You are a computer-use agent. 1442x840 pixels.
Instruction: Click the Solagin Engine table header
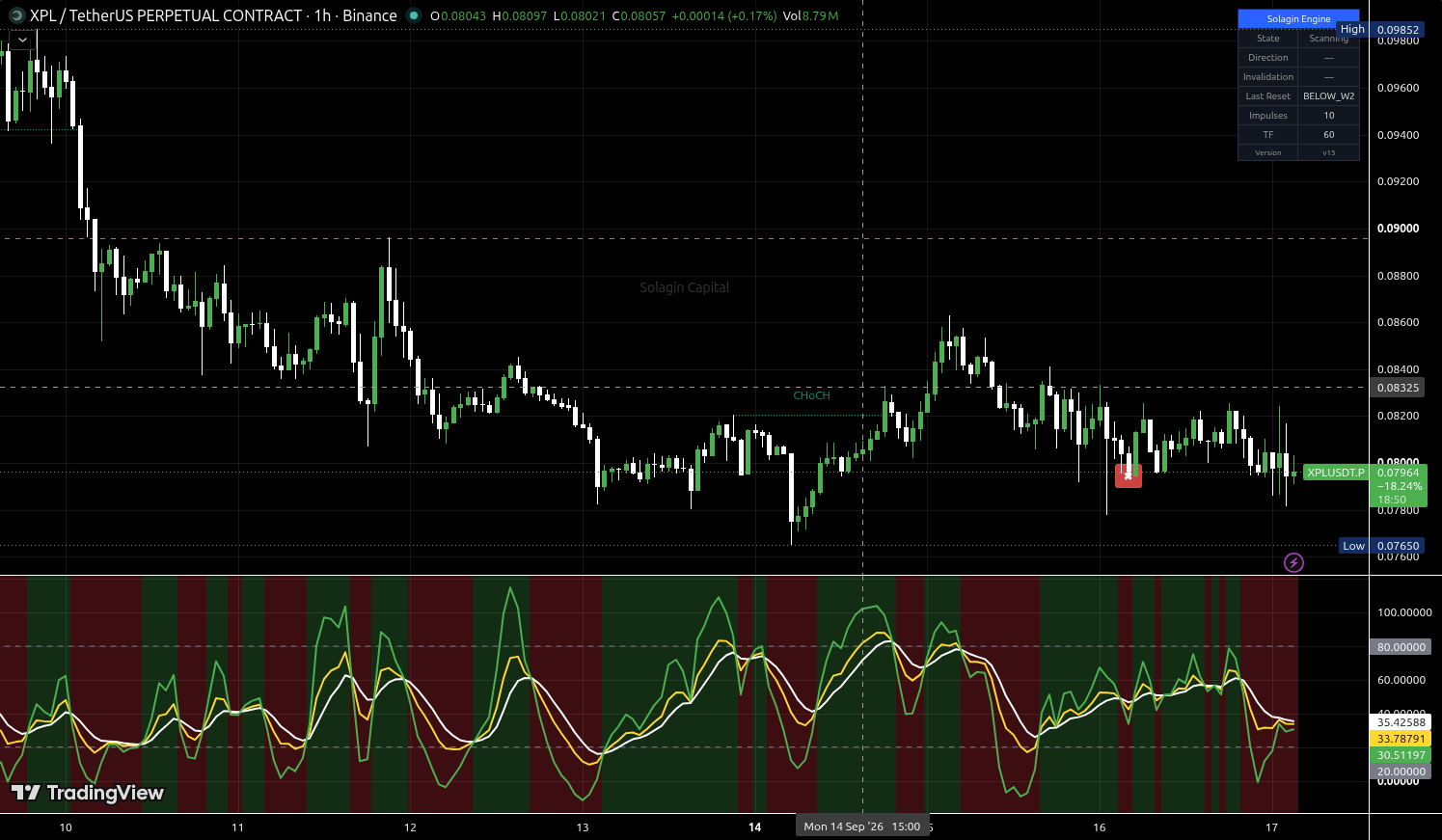1298,18
